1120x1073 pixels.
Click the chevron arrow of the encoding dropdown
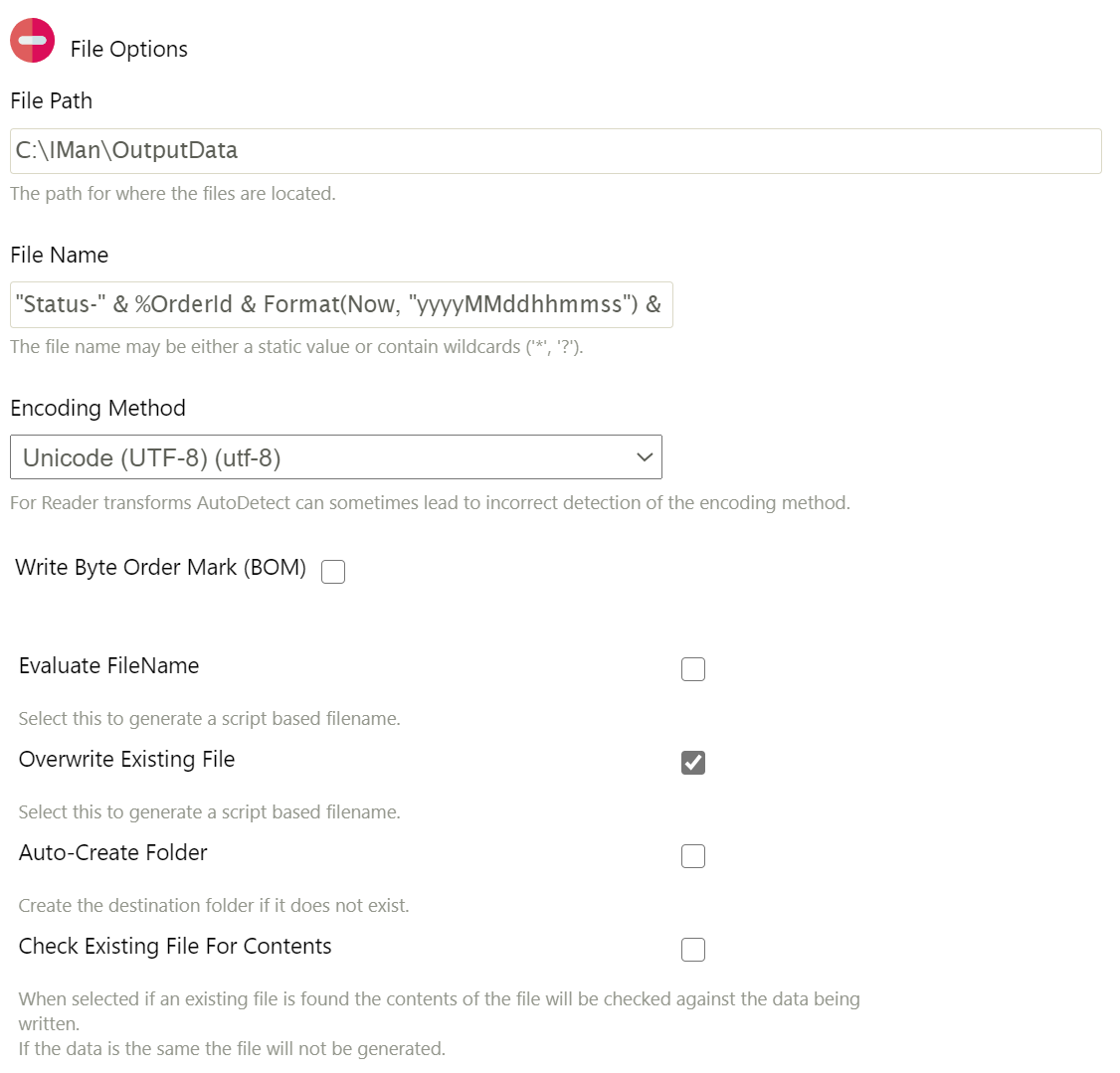click(x=644, y=457)
